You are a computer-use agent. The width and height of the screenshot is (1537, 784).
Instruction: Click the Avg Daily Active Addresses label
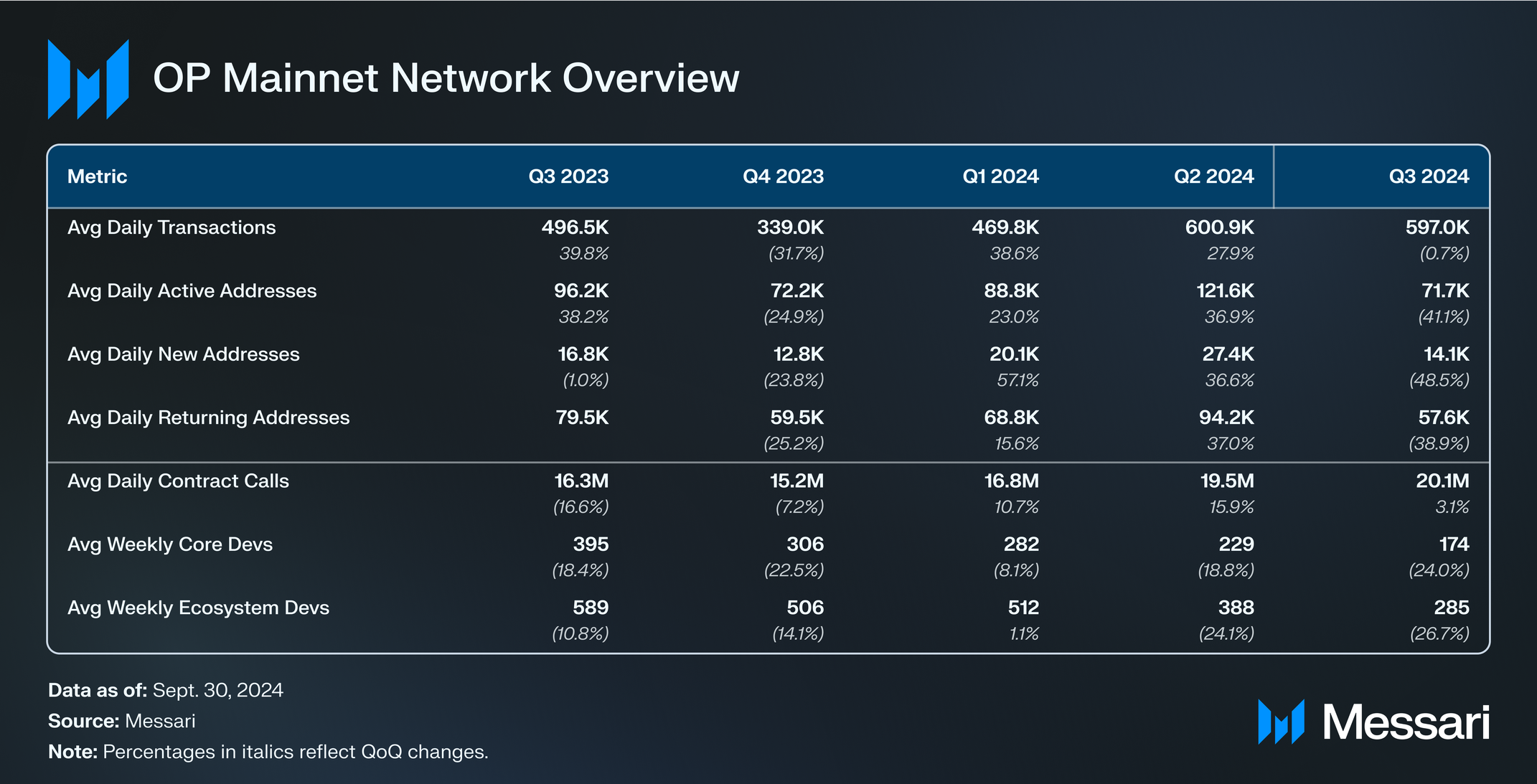[192, 291]
